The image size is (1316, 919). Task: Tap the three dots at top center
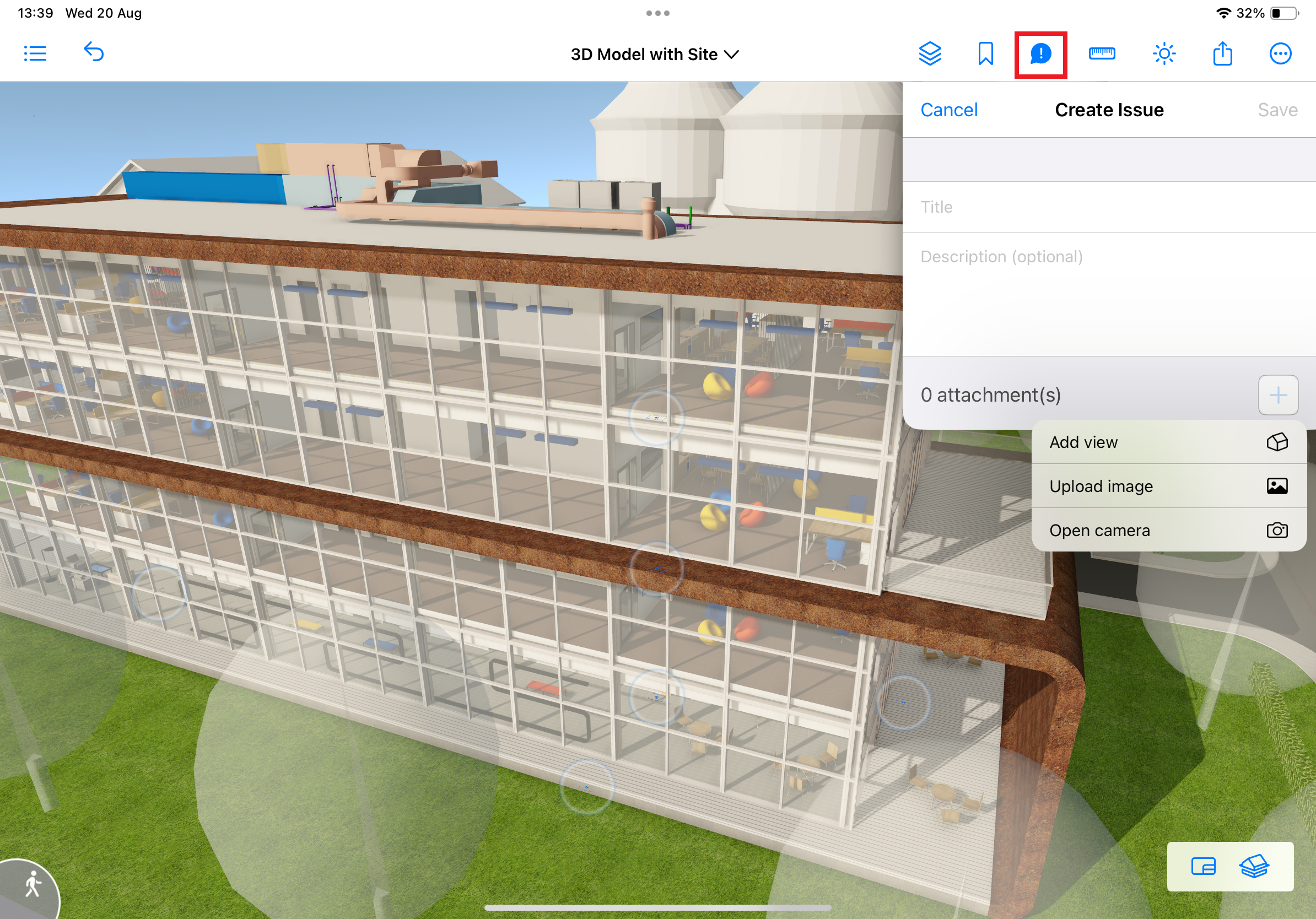tap(657, 13)
